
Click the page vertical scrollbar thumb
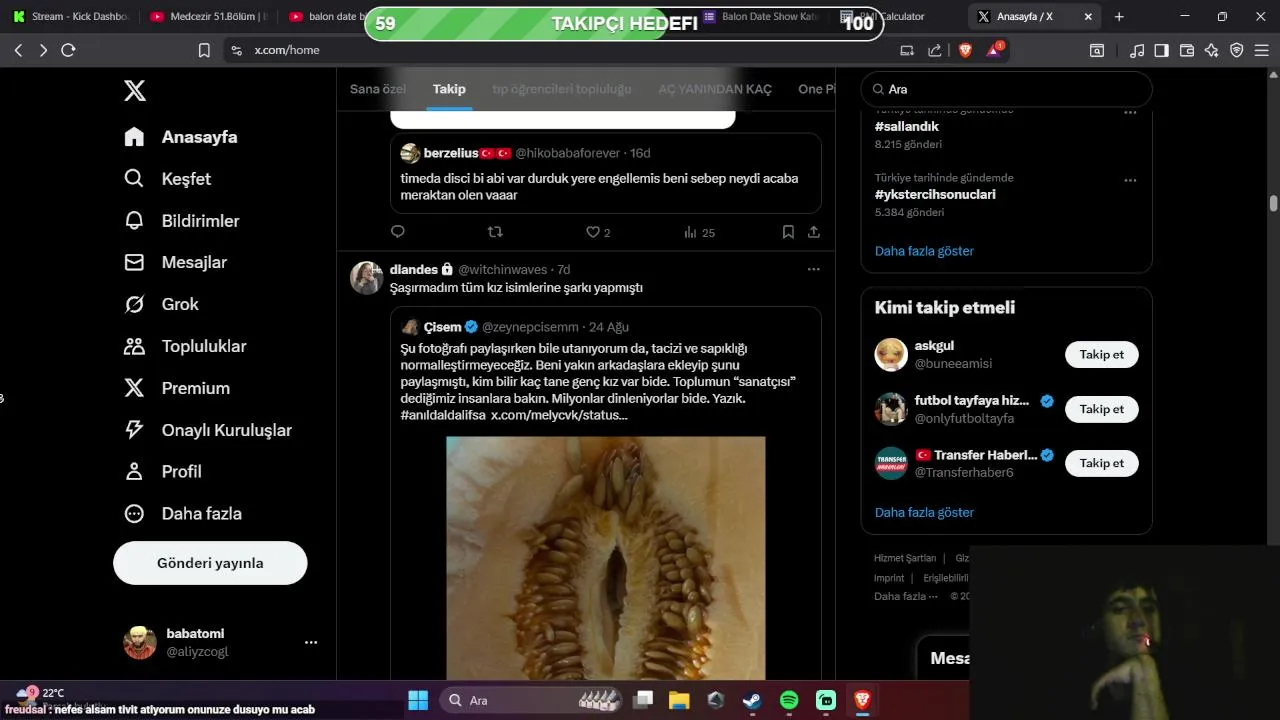coord(1273,203)
